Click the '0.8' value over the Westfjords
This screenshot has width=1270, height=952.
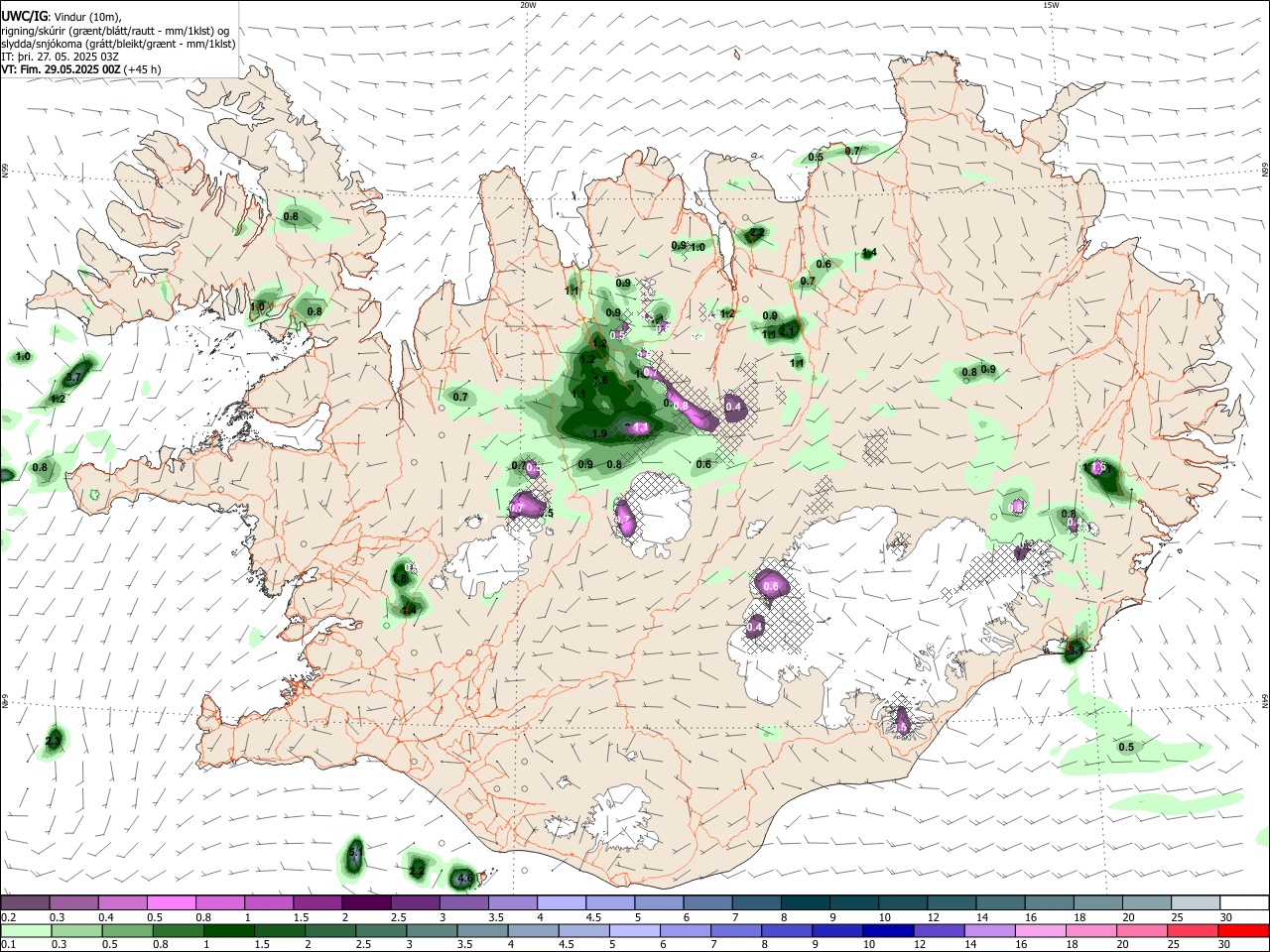[291, 216]
